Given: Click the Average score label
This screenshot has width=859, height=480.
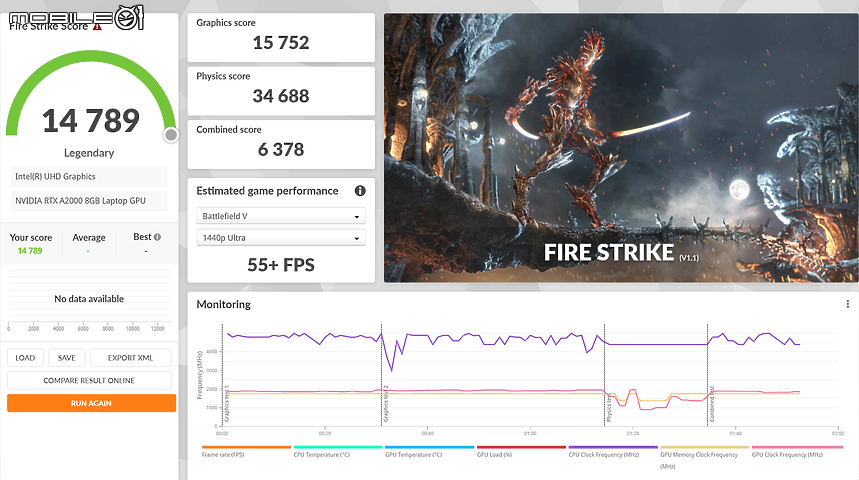Looking at the screenshot, I should pos(89,237).
